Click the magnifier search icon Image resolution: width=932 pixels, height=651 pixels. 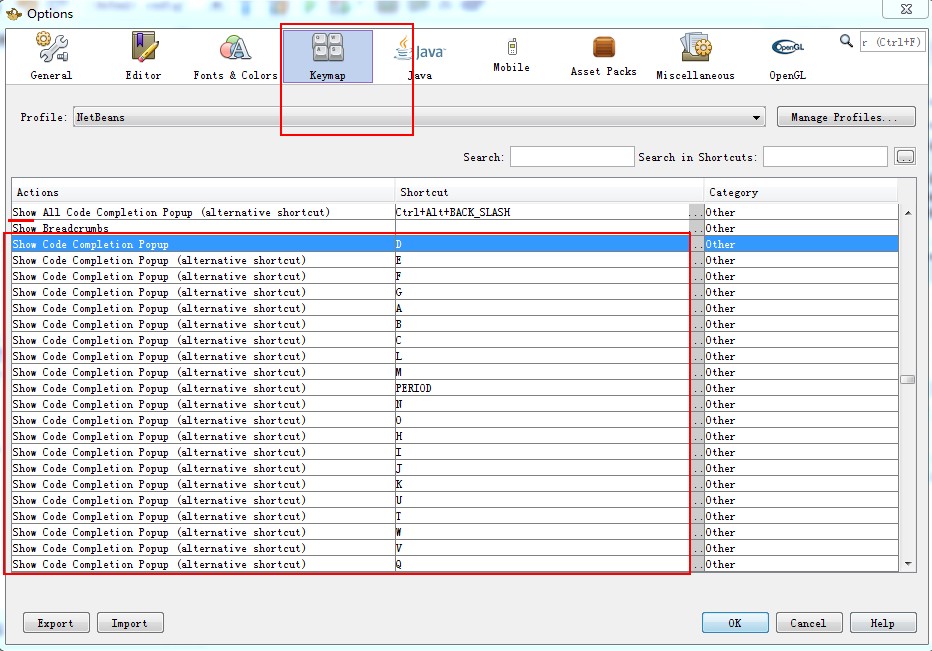[846, 41]
